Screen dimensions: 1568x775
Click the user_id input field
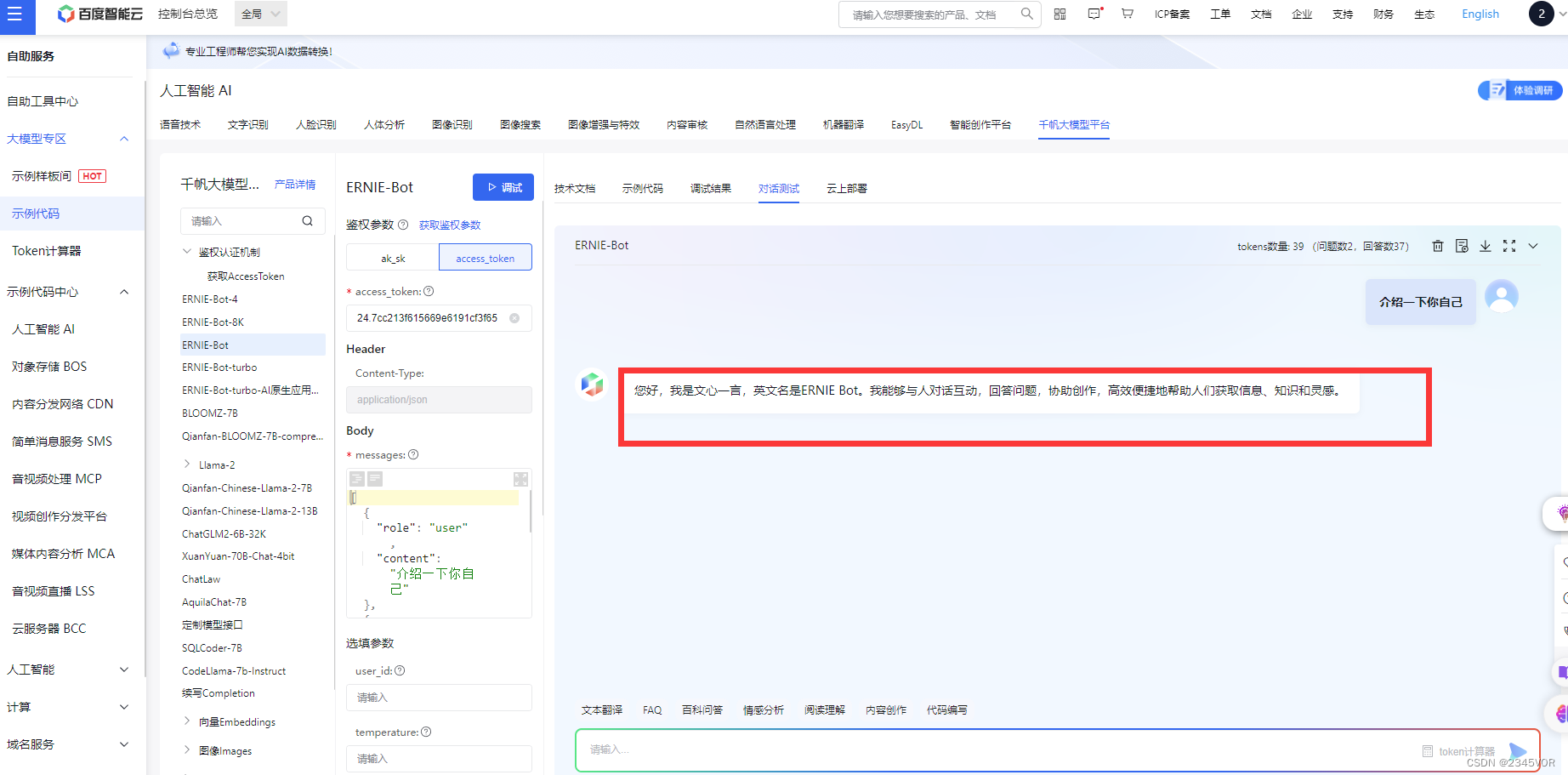tap(439, 698)
